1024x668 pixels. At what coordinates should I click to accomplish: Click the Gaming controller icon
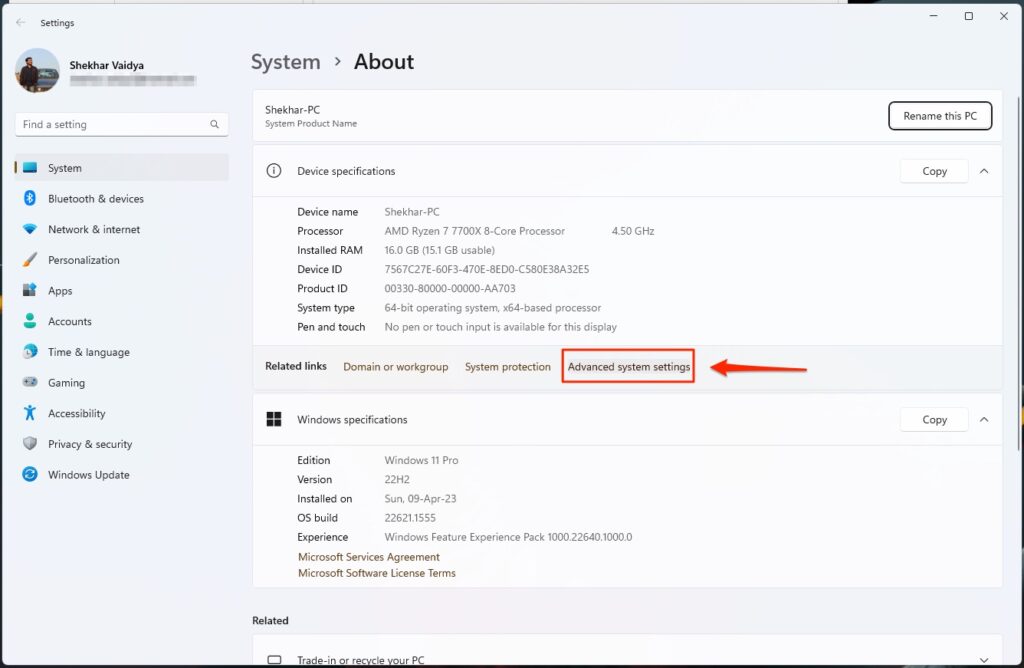[x=30, y=383]
